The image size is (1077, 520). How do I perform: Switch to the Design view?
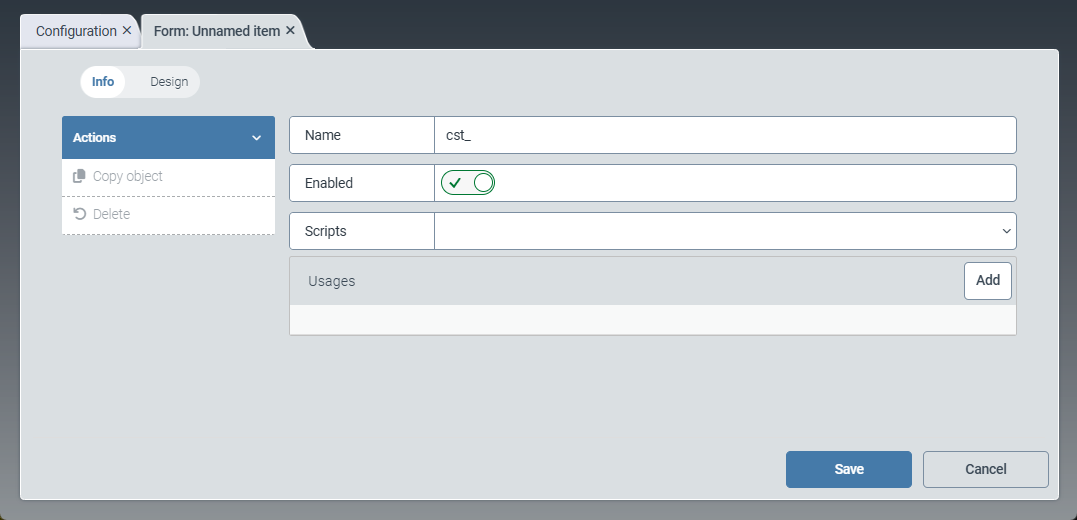point(169,82)
